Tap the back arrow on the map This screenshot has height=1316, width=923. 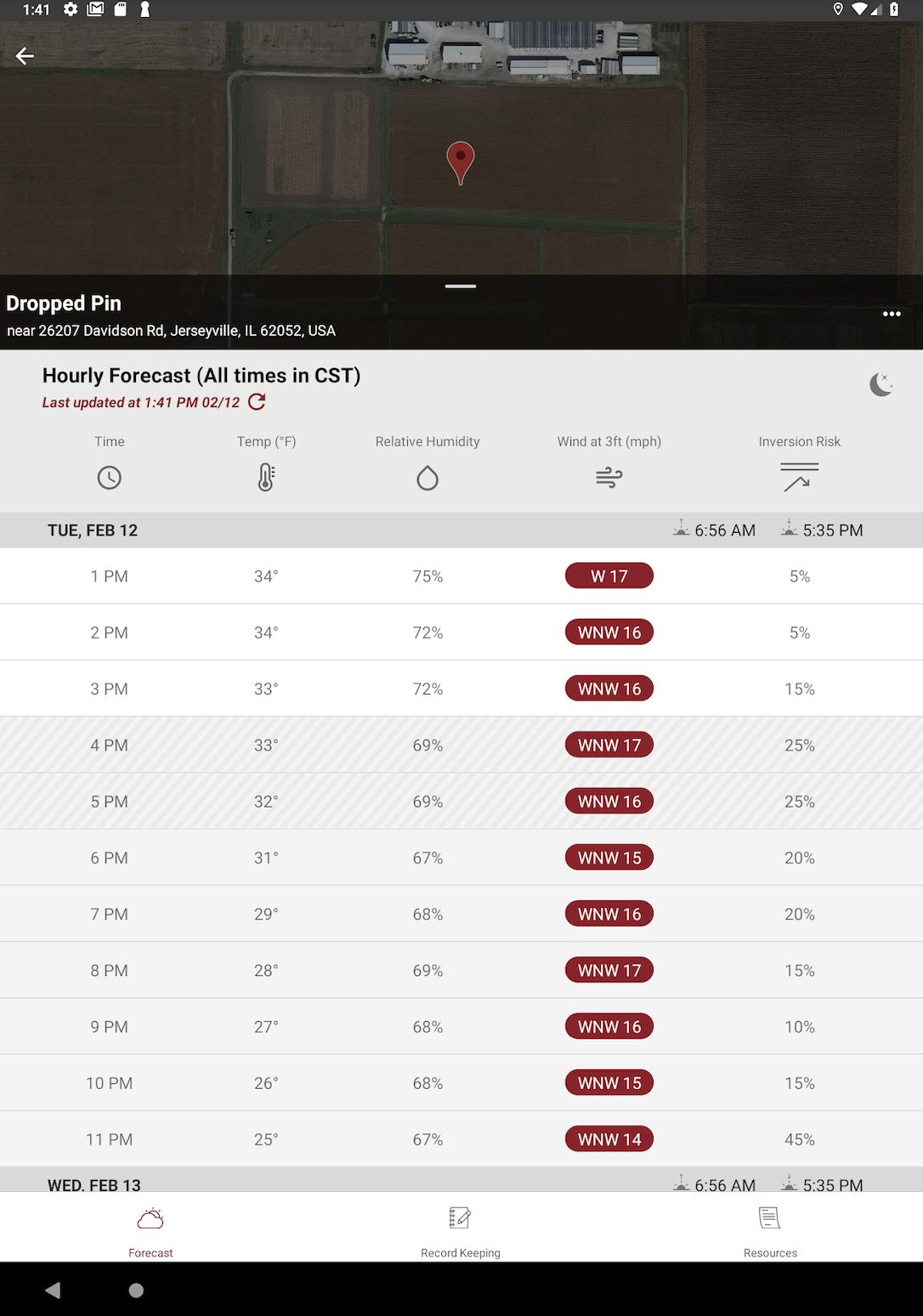(25, 56)
